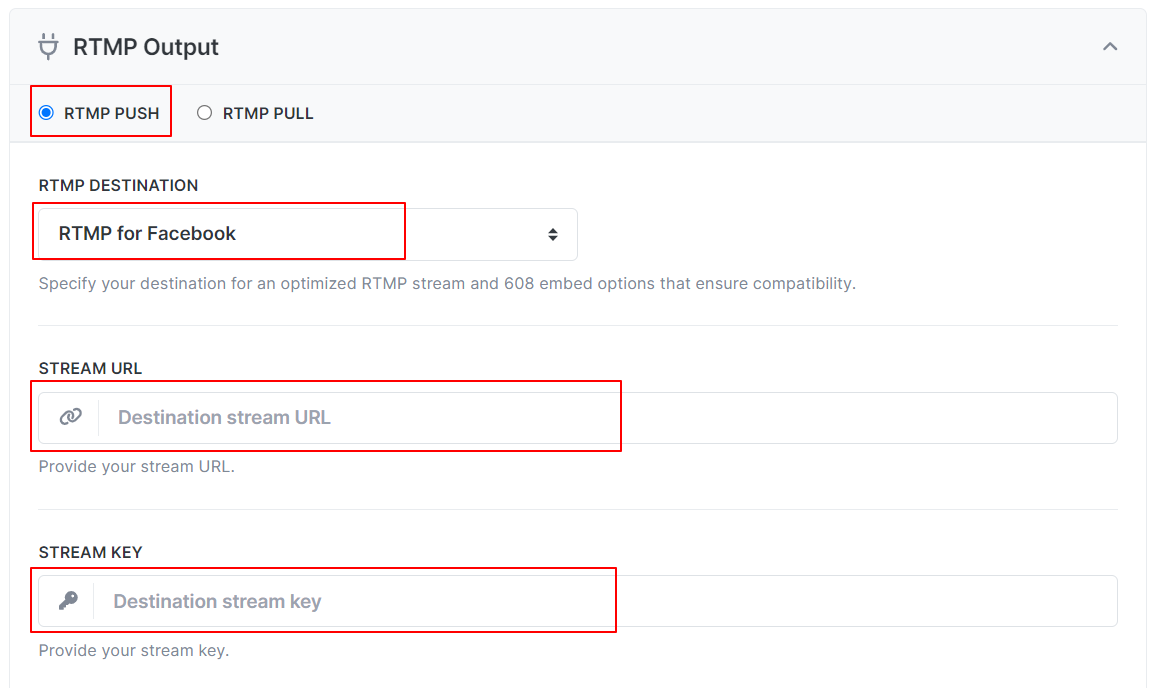
Task: Click the chain link icon in Stream URL field
Action: (x=70, y=417)
